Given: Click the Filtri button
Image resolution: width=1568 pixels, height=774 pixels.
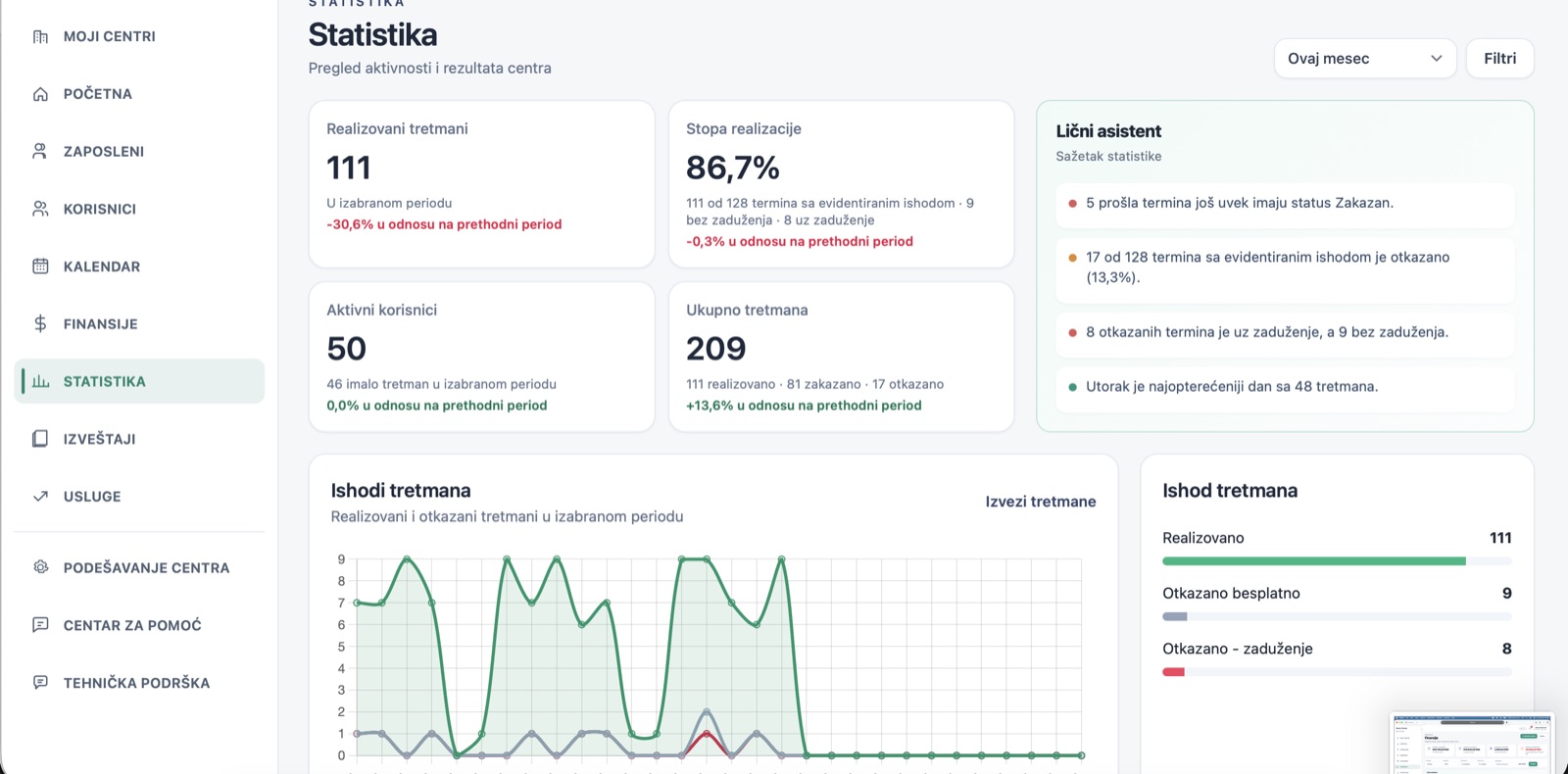Looking at the screenshot, I should point(1500,59).
